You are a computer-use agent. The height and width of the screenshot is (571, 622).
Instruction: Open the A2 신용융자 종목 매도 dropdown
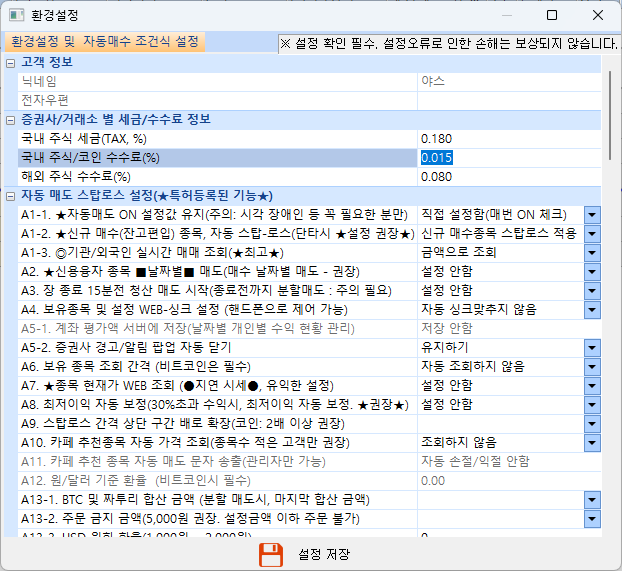click(x=591, y=271)
